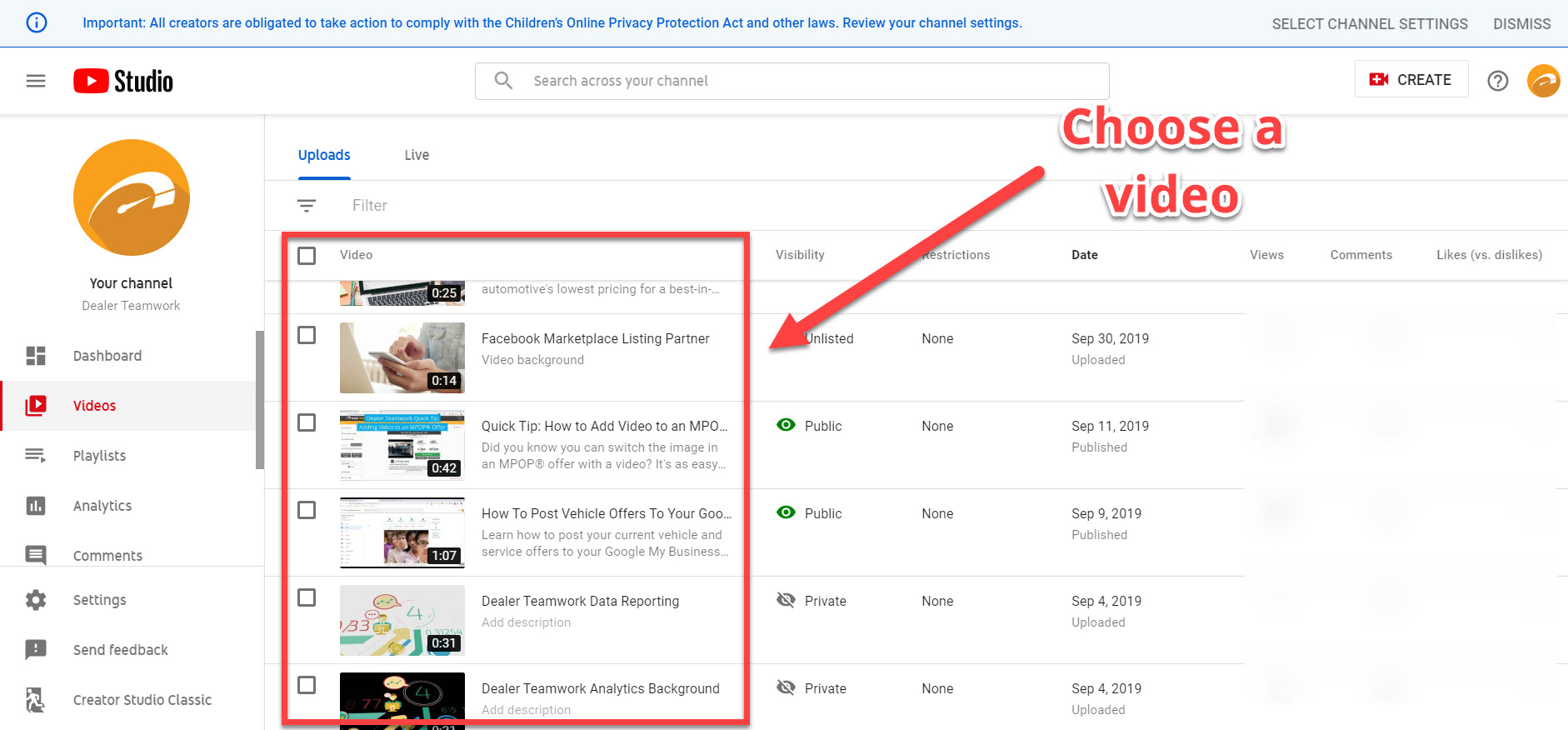
Task: Click private icon for Dealer Teamwork Data Reporting
Action: [x=786, y=600]
